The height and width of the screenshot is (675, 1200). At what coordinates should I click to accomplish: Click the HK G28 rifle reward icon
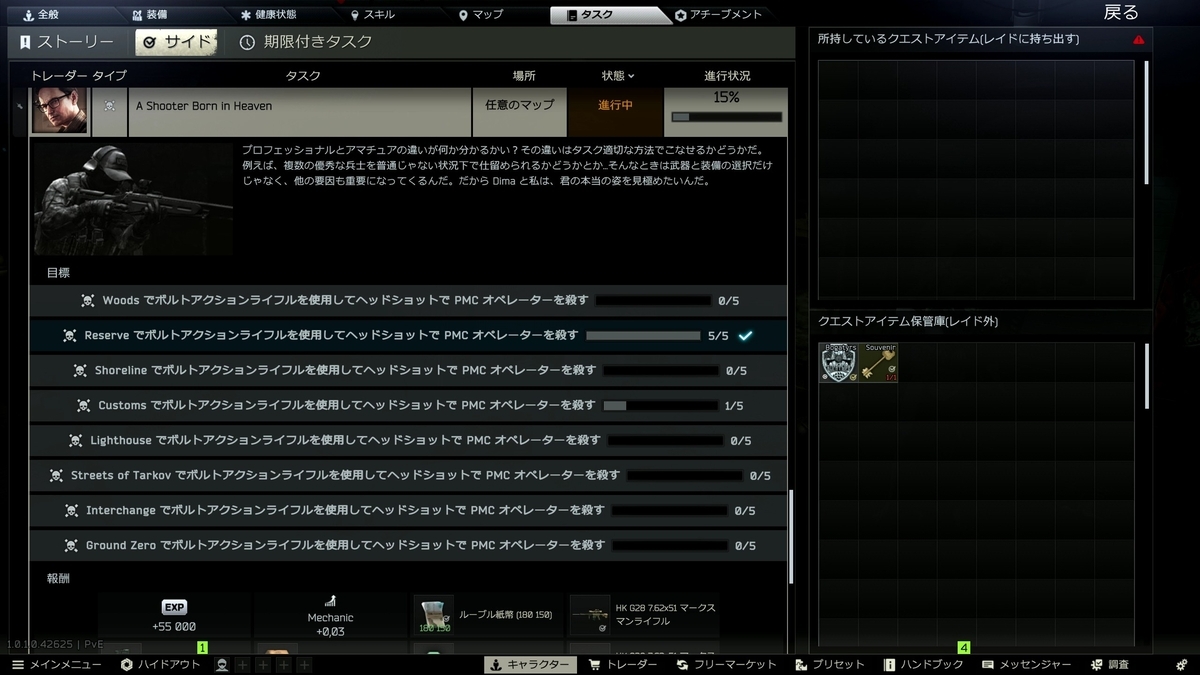[589, 616]
